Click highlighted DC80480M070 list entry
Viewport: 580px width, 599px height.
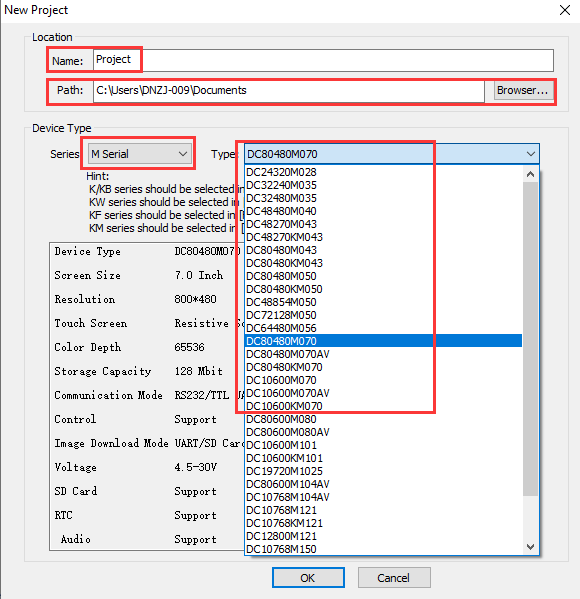point(383,341)
